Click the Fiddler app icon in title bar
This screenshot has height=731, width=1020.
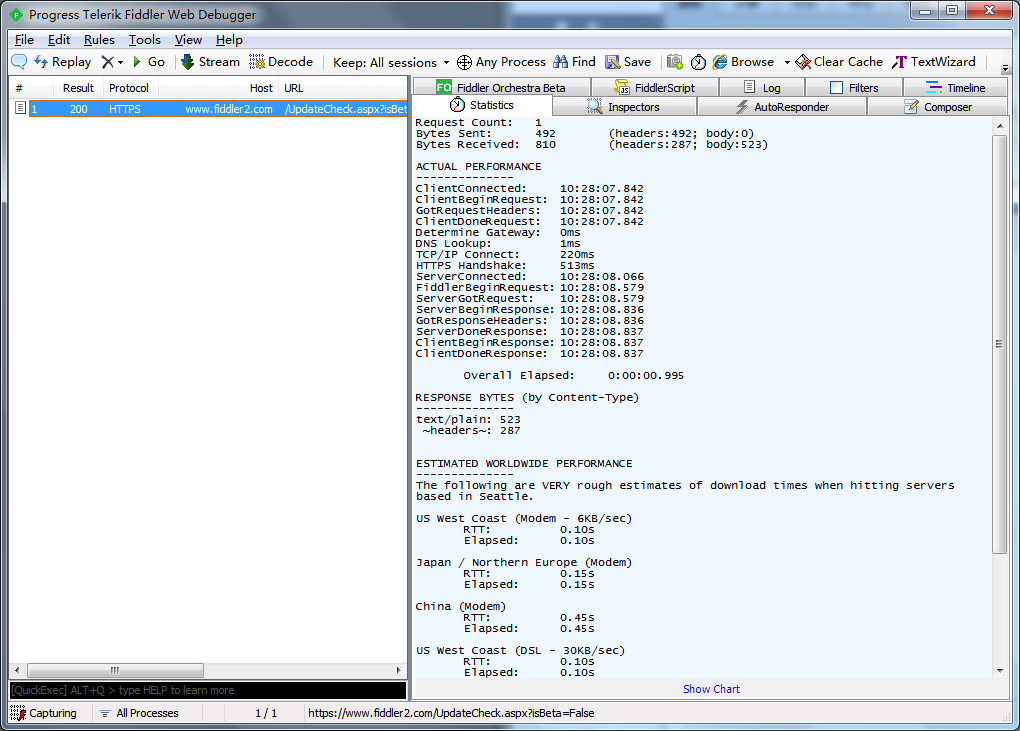pos(16,14)
